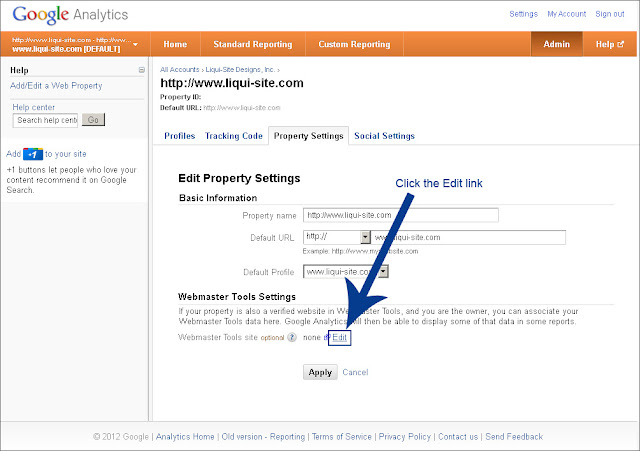This screenshot has width=640, height=451.
Task: Open the Webmaster Tools site help question icon
Action: click(x=292, y=337)
